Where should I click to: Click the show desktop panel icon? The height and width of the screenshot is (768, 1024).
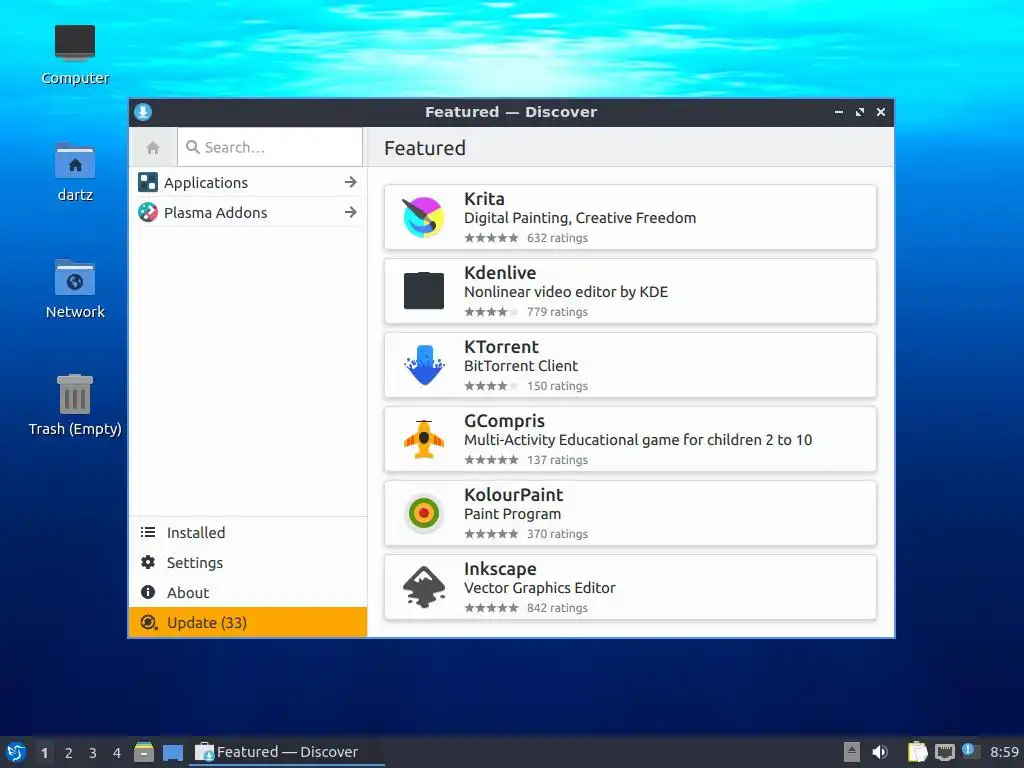tap(173, 752)
